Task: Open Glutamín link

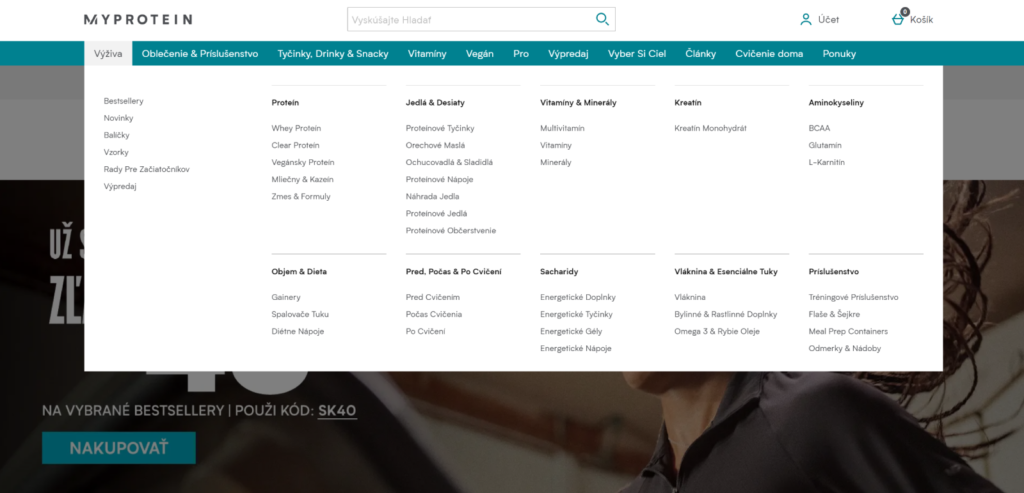Action: pos(825,145)
